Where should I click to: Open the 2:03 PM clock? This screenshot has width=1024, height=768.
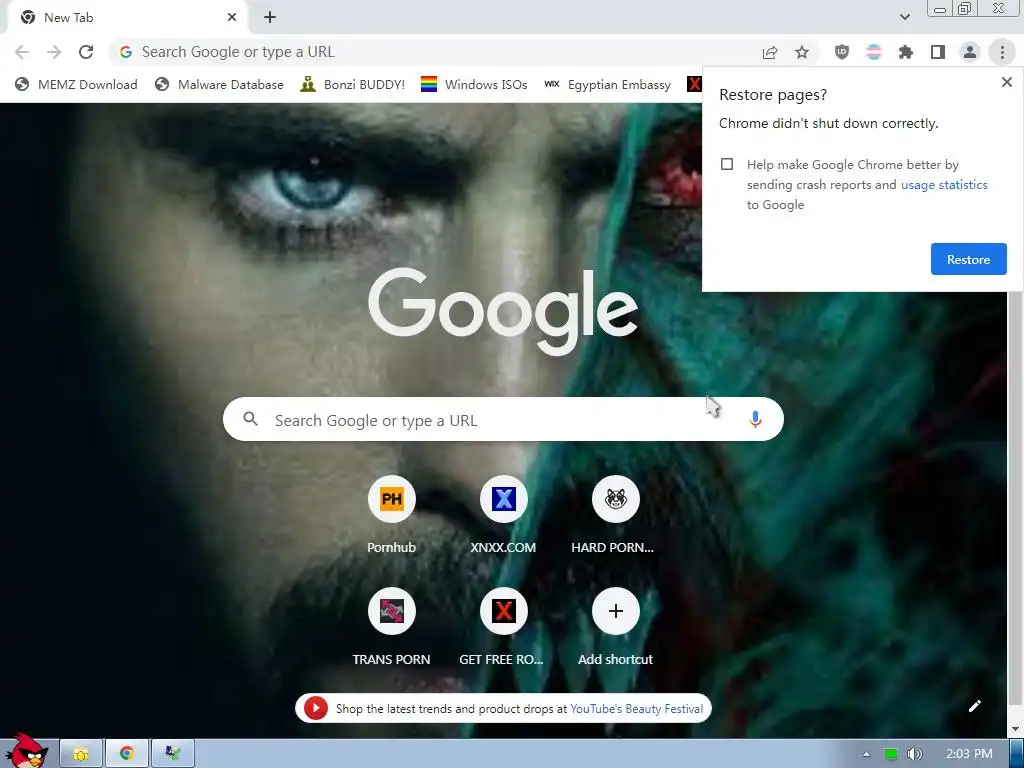(969, 754)
